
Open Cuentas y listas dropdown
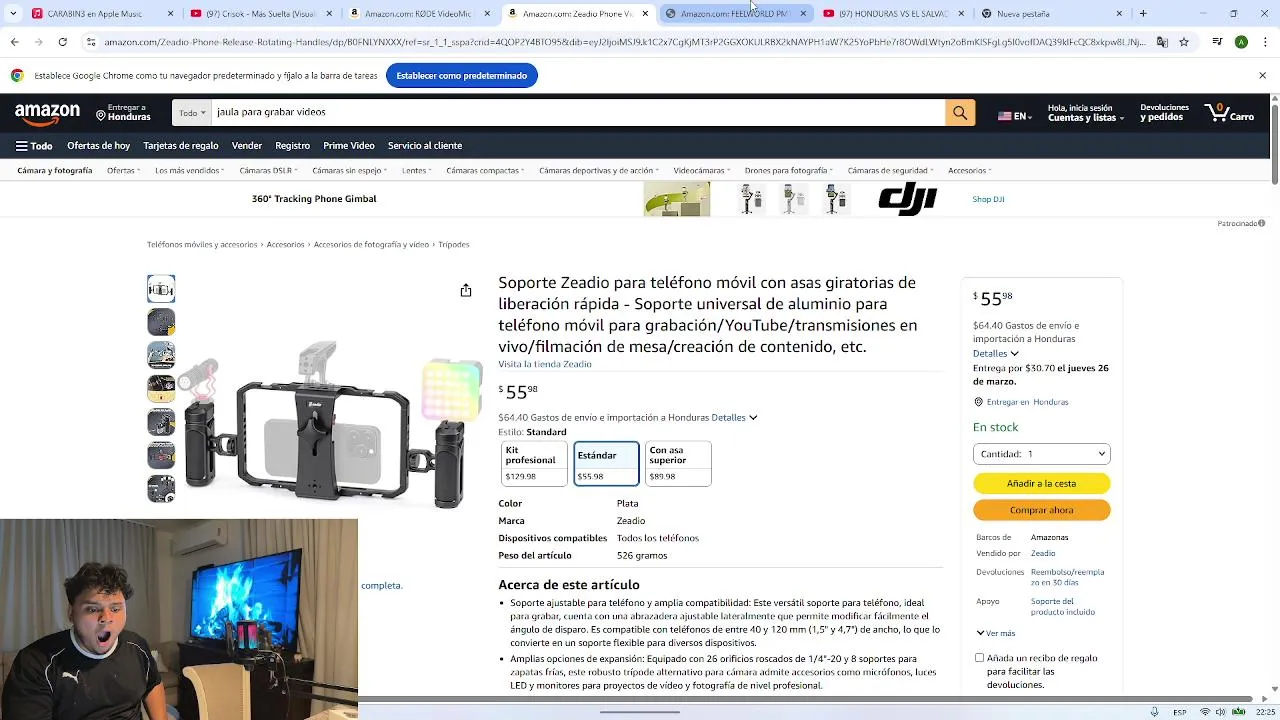(x=1085, y=113)
